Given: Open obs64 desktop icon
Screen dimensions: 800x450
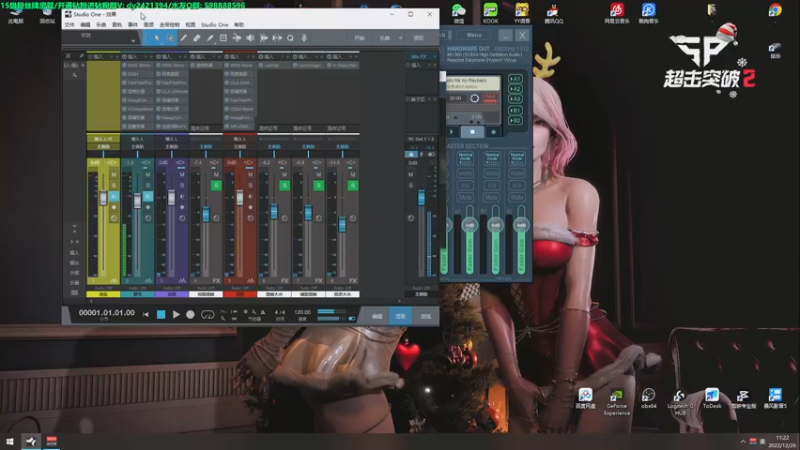Looking at the screenshot, I should pyautogui.click(x=648, y=398).
